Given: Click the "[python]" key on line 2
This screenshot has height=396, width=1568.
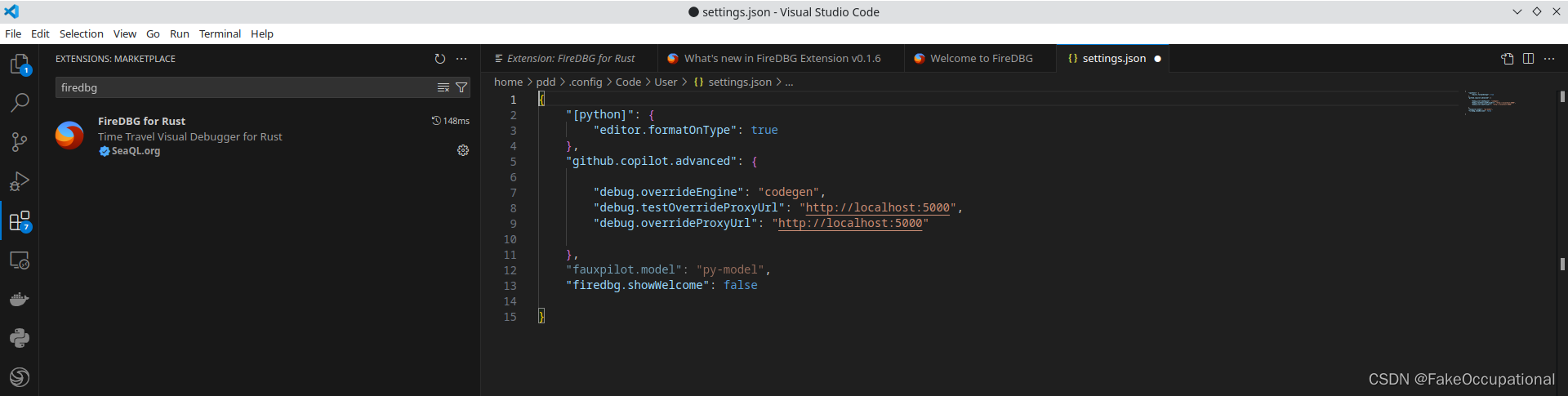Looking at the screenshot, I should click(x=599, y=115).
